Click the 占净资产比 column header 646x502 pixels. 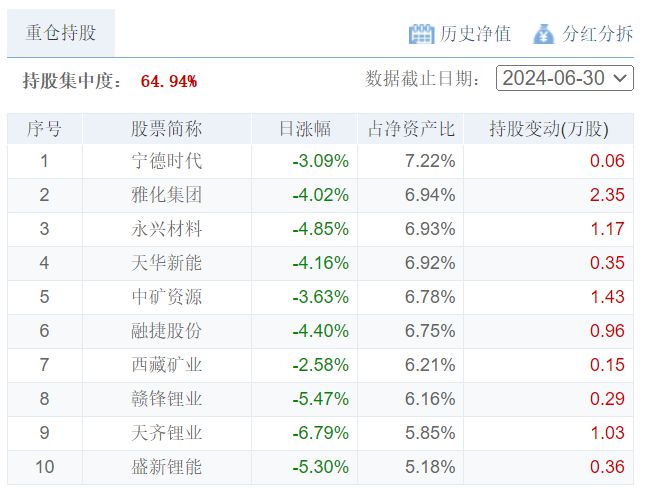(x=411, y=129)
